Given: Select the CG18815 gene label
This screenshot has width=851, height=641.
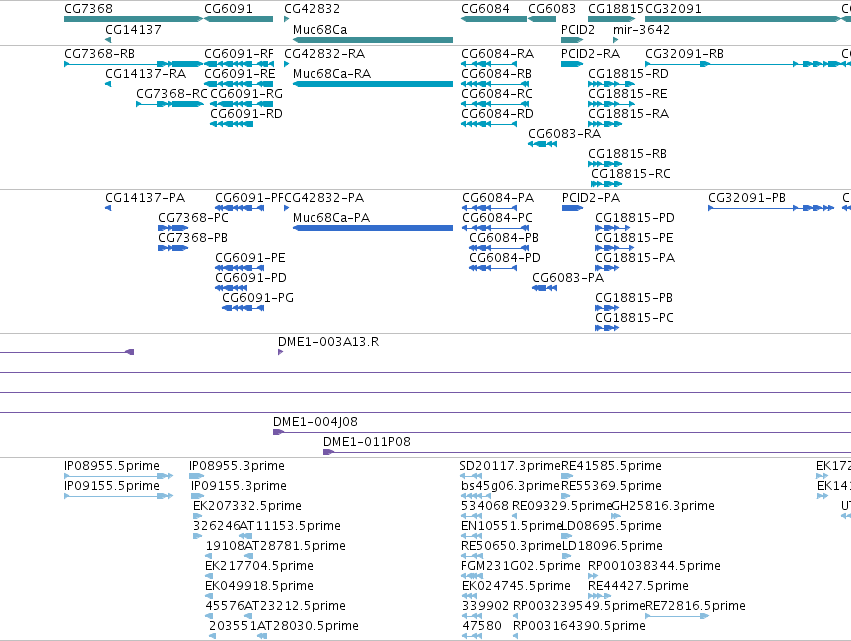Looking at the screenshot, I should pos(615,9).
